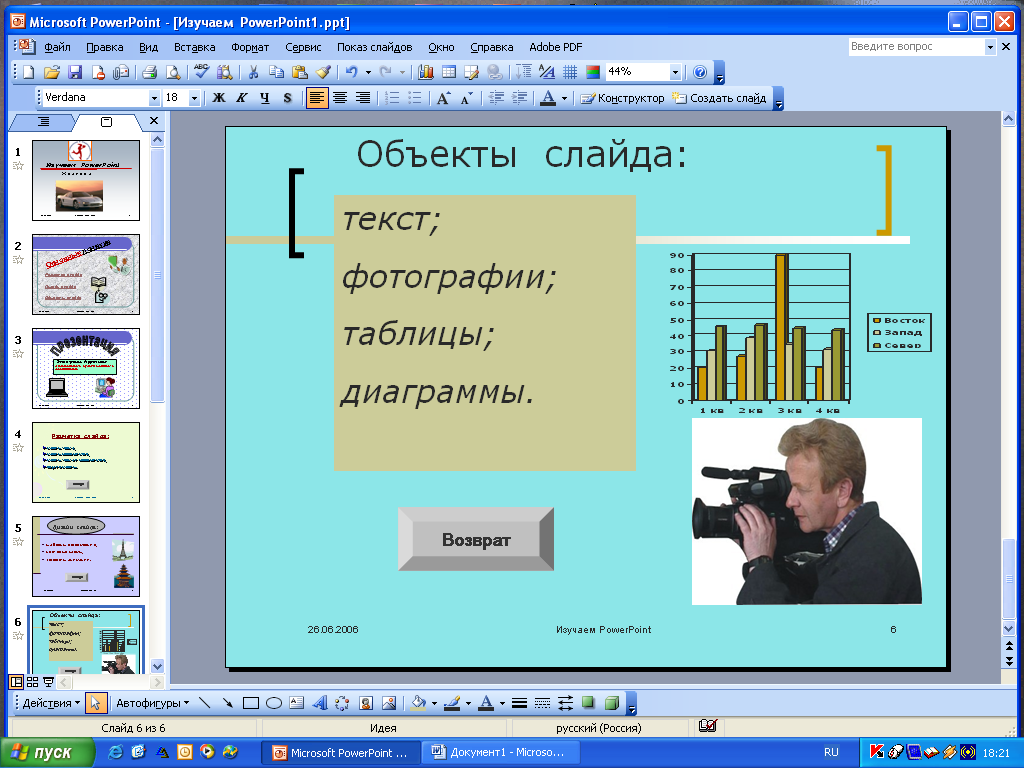Expand the Автофигуры menu
The width and height of the screenshot is (1024, 768).
tap(152, 703)
